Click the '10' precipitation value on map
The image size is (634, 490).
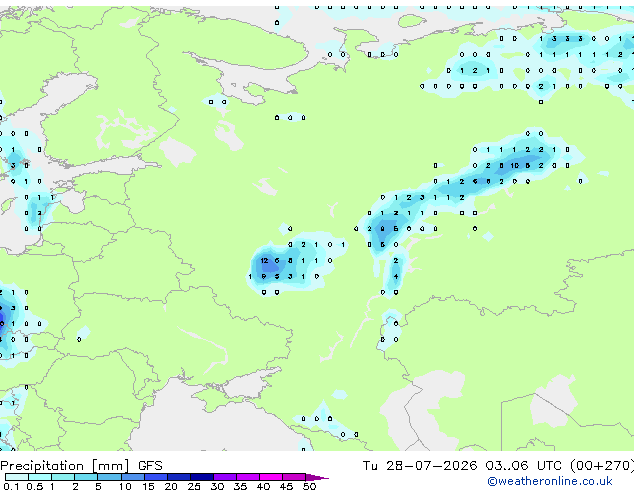click(514, 165)
